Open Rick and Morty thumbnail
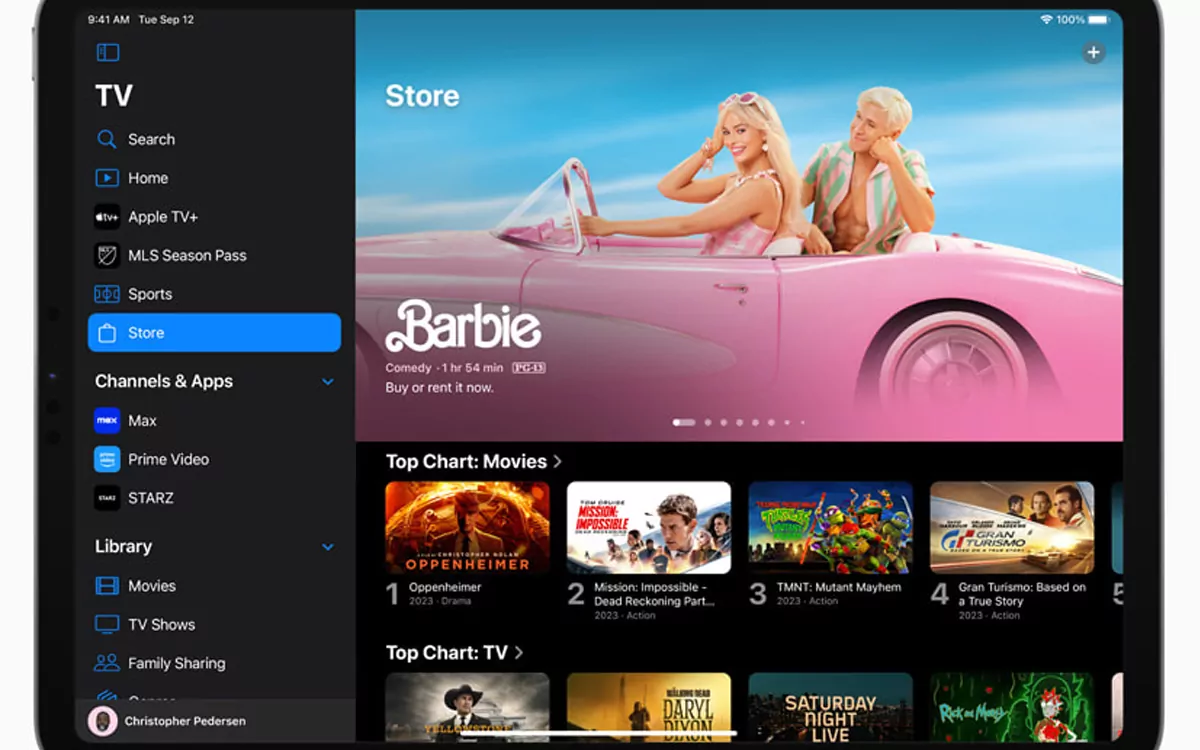1200x750 pixels. point(1012,706)
